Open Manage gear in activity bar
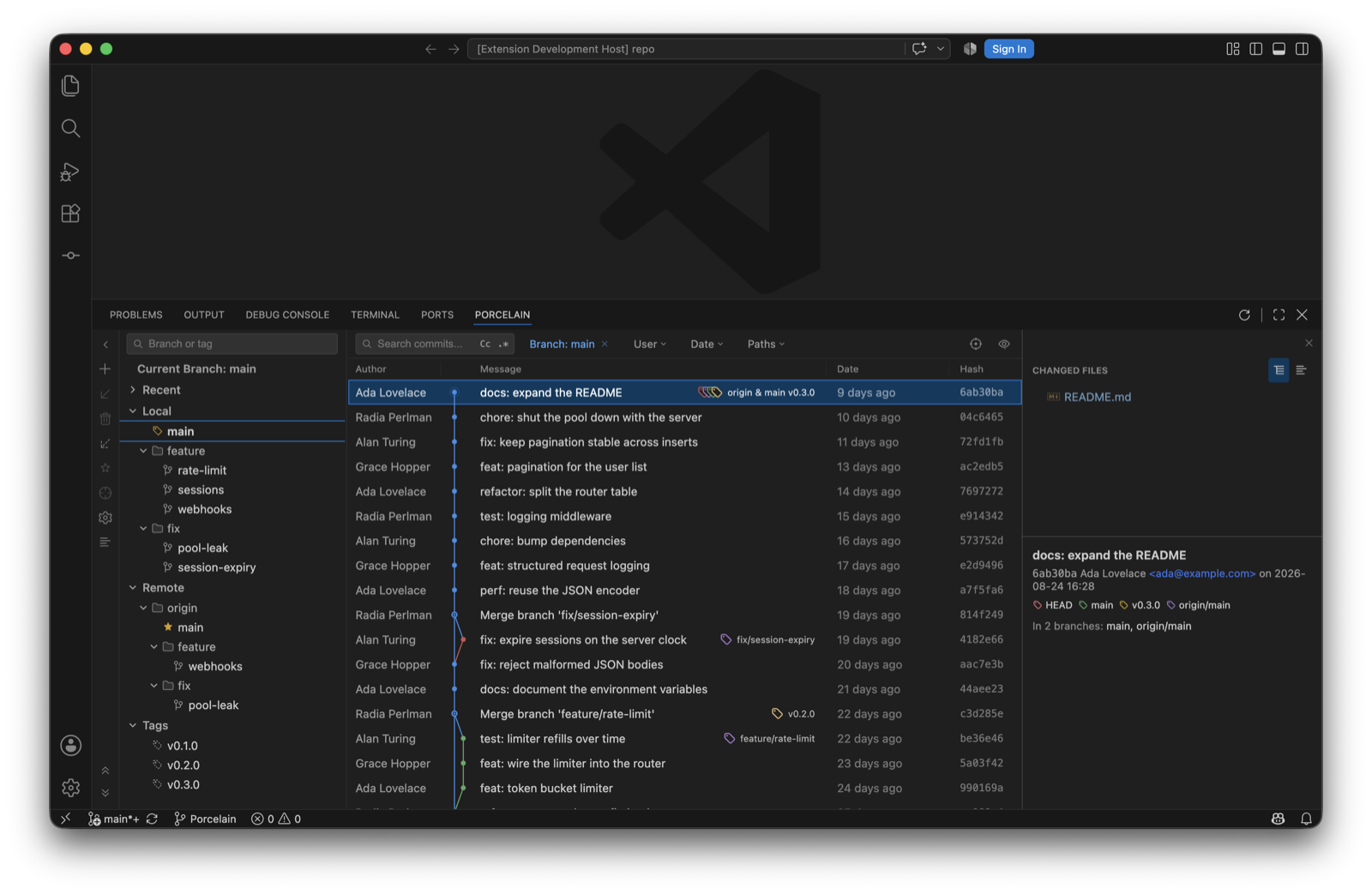The width and height of the screenshot is (1372, 894). click(70, 787)
